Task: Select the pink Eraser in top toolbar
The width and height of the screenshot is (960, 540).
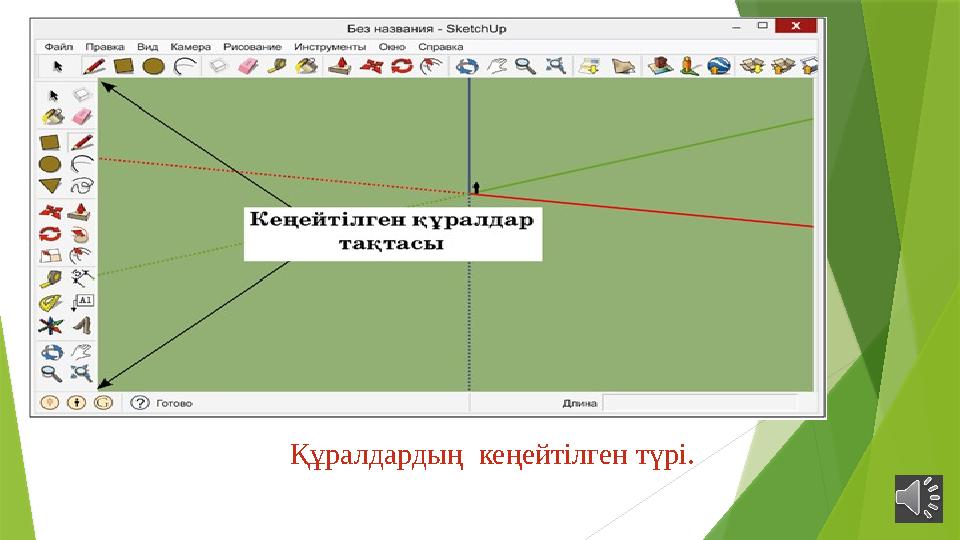Action: tap(248, 66)
